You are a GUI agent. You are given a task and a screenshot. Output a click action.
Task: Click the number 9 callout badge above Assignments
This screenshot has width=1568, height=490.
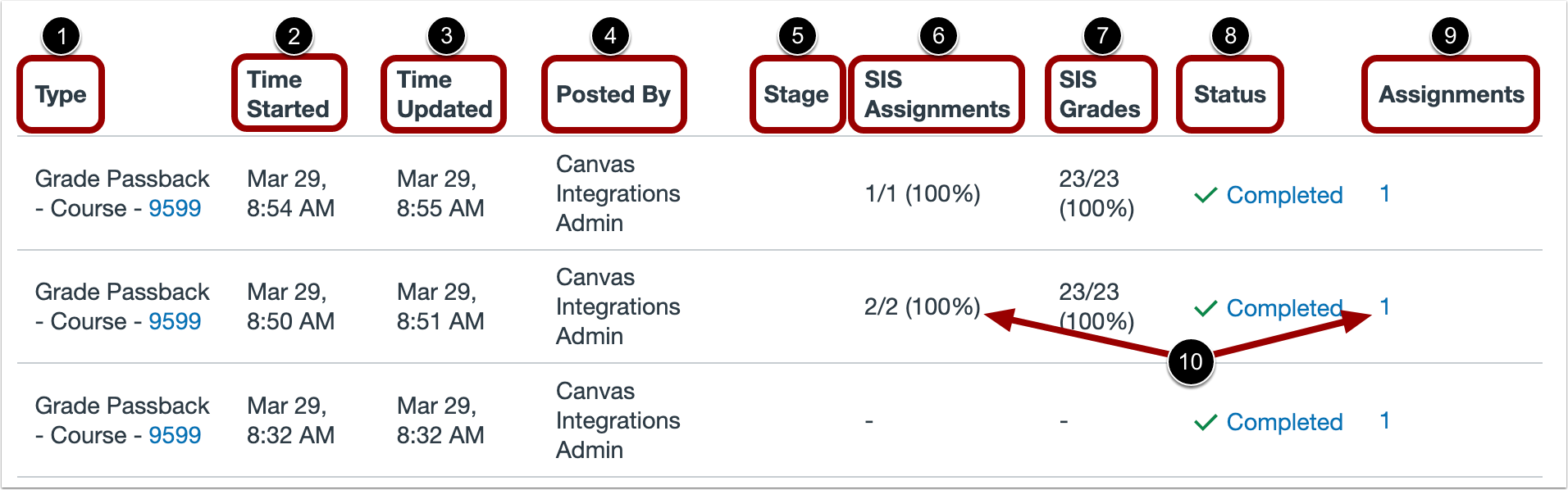click(1450, 36)
